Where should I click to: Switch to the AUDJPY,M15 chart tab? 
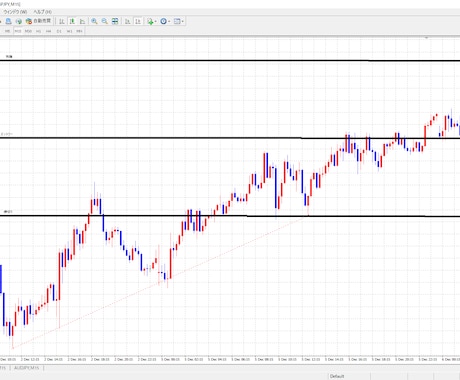tap(27, 368)
